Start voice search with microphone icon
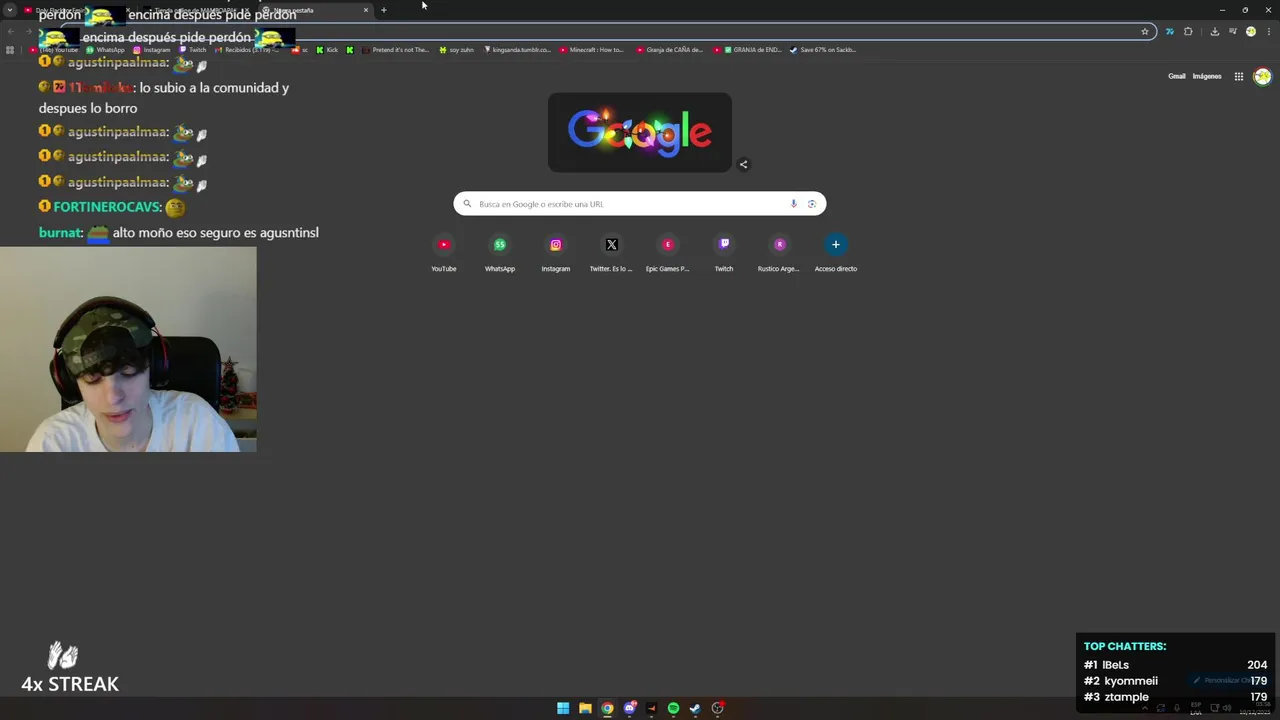 pos(794,204)
